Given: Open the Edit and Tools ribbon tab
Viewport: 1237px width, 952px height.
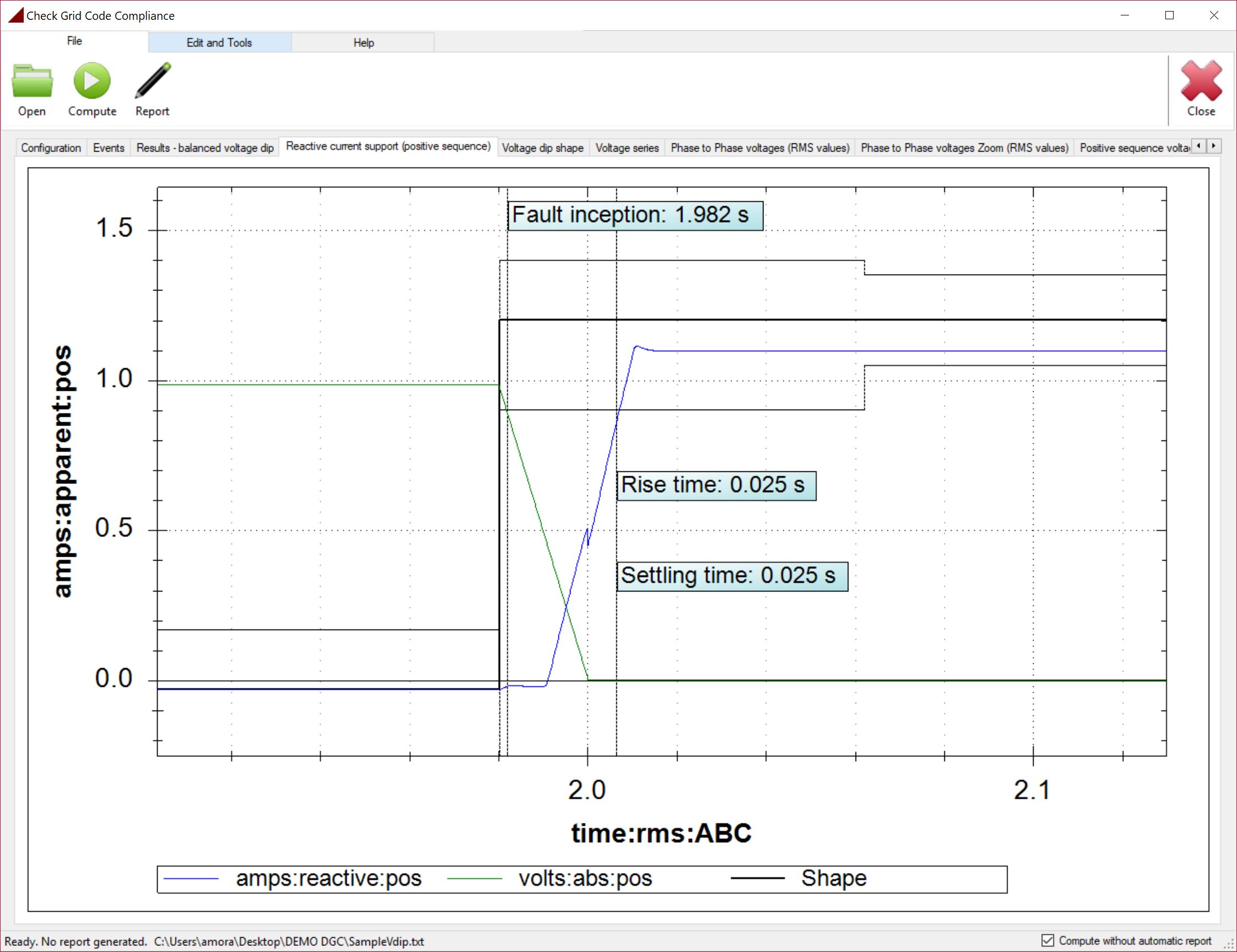Looking at the screenshot, I should coord(219,42).
